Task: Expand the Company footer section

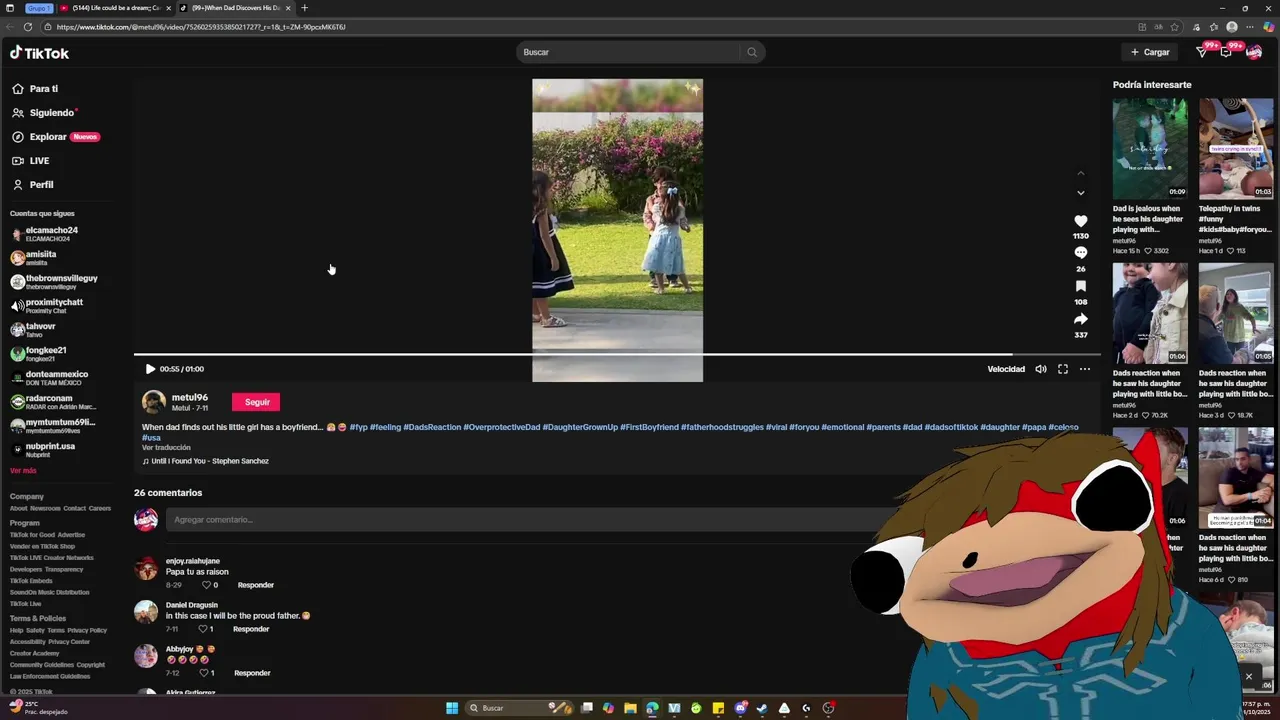Action: [x=27, y=497]
